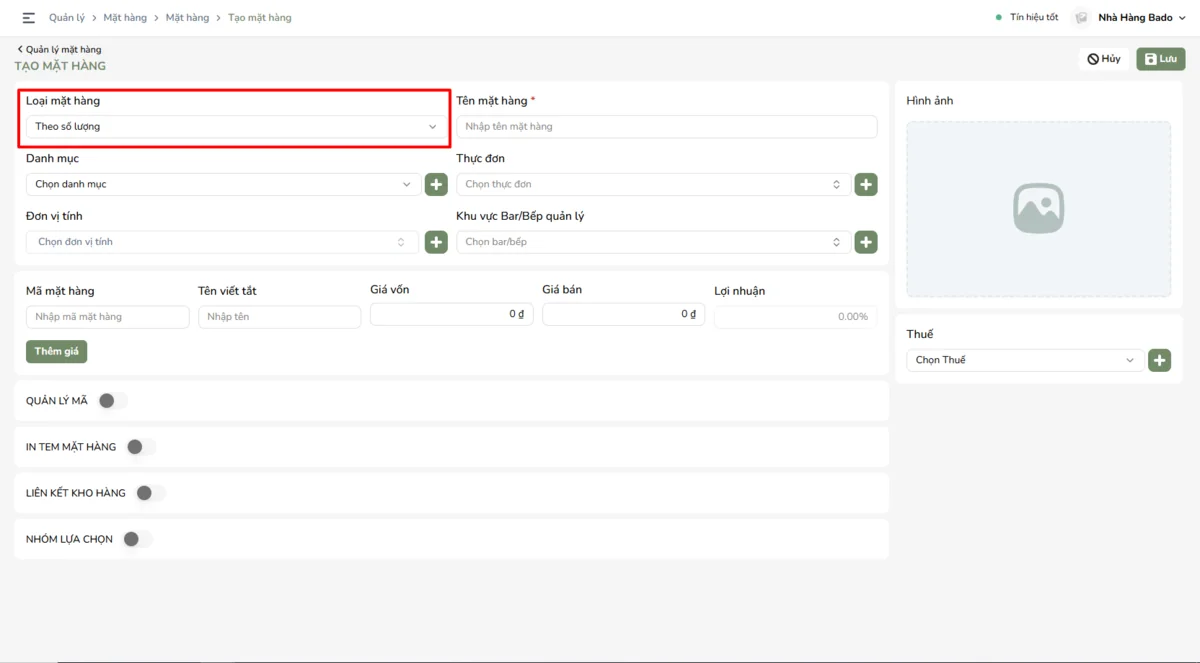
Task: Click the green plus beside Danh mục
Action: [x=436, y=184]
